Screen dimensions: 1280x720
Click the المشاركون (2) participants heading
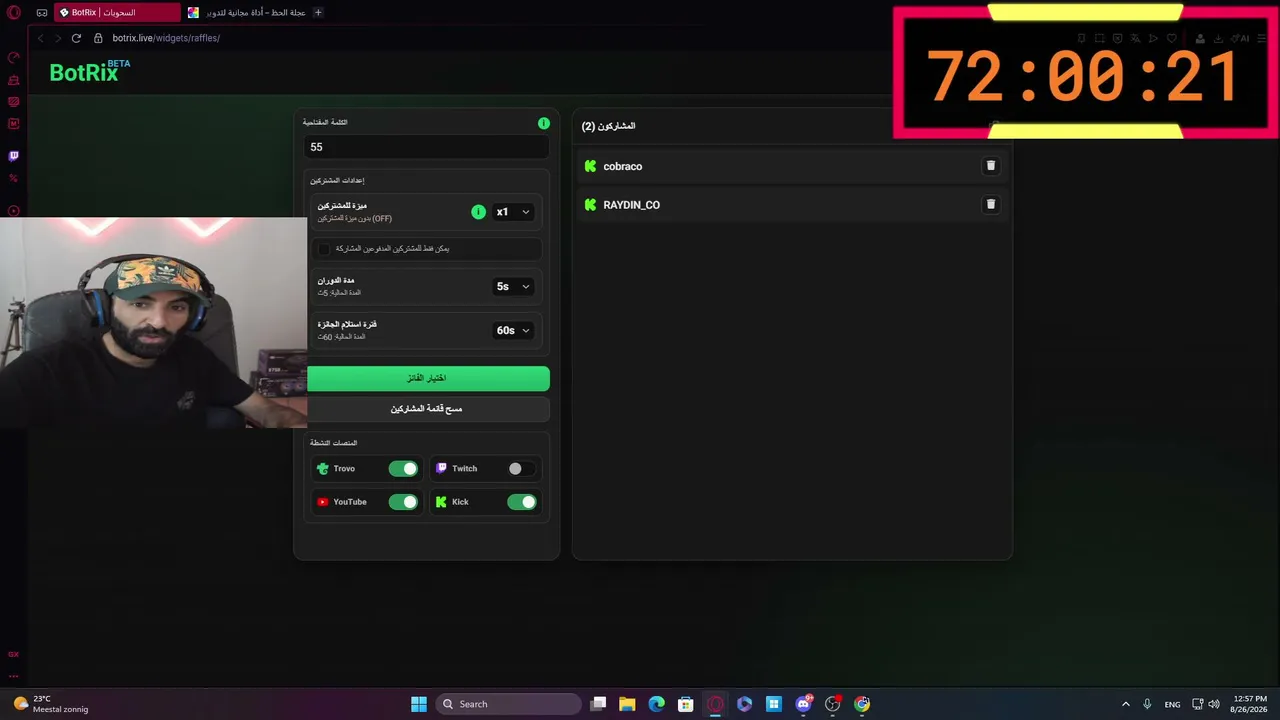609,126
